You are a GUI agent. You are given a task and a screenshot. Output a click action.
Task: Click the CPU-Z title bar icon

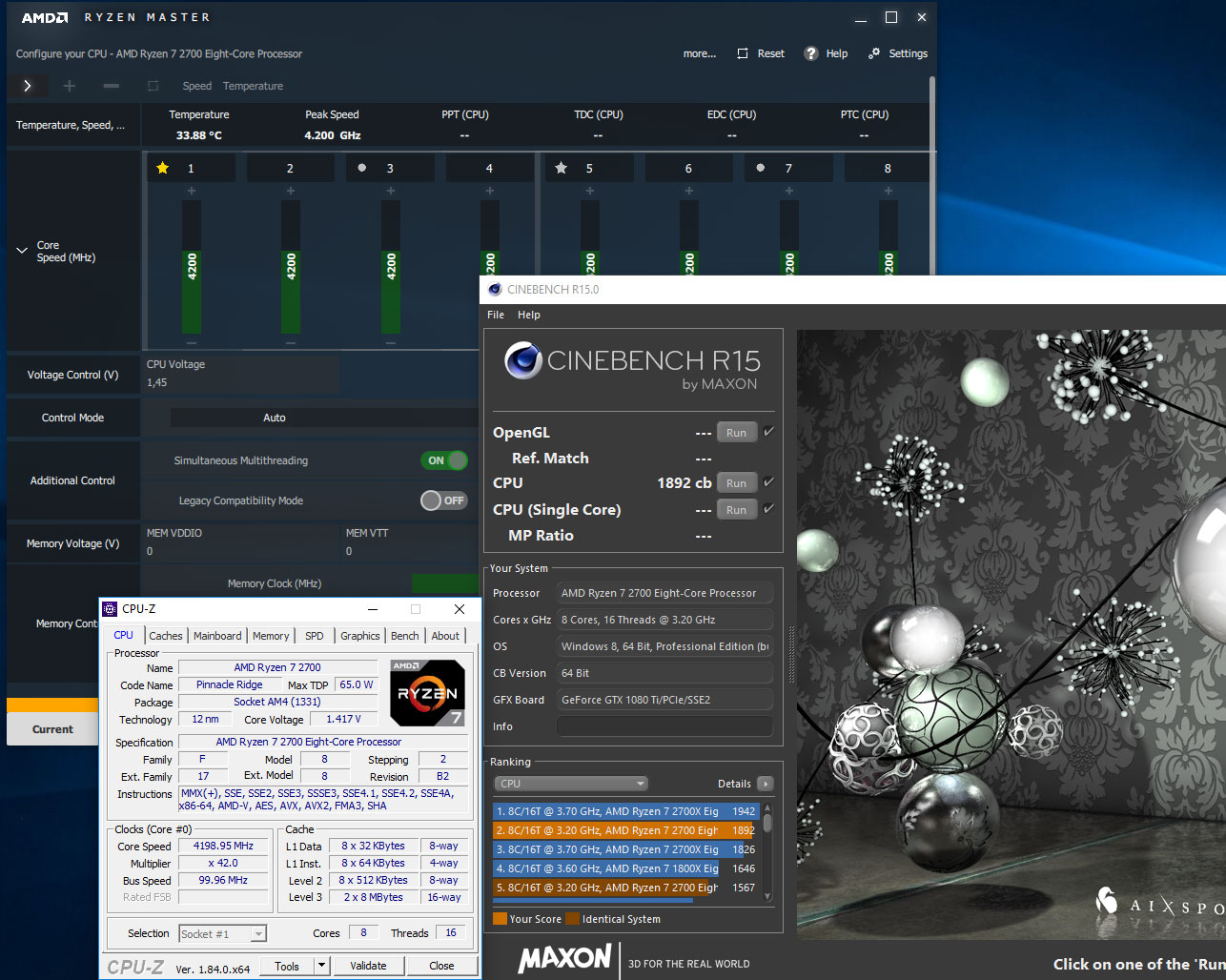[x=111, y=609]
